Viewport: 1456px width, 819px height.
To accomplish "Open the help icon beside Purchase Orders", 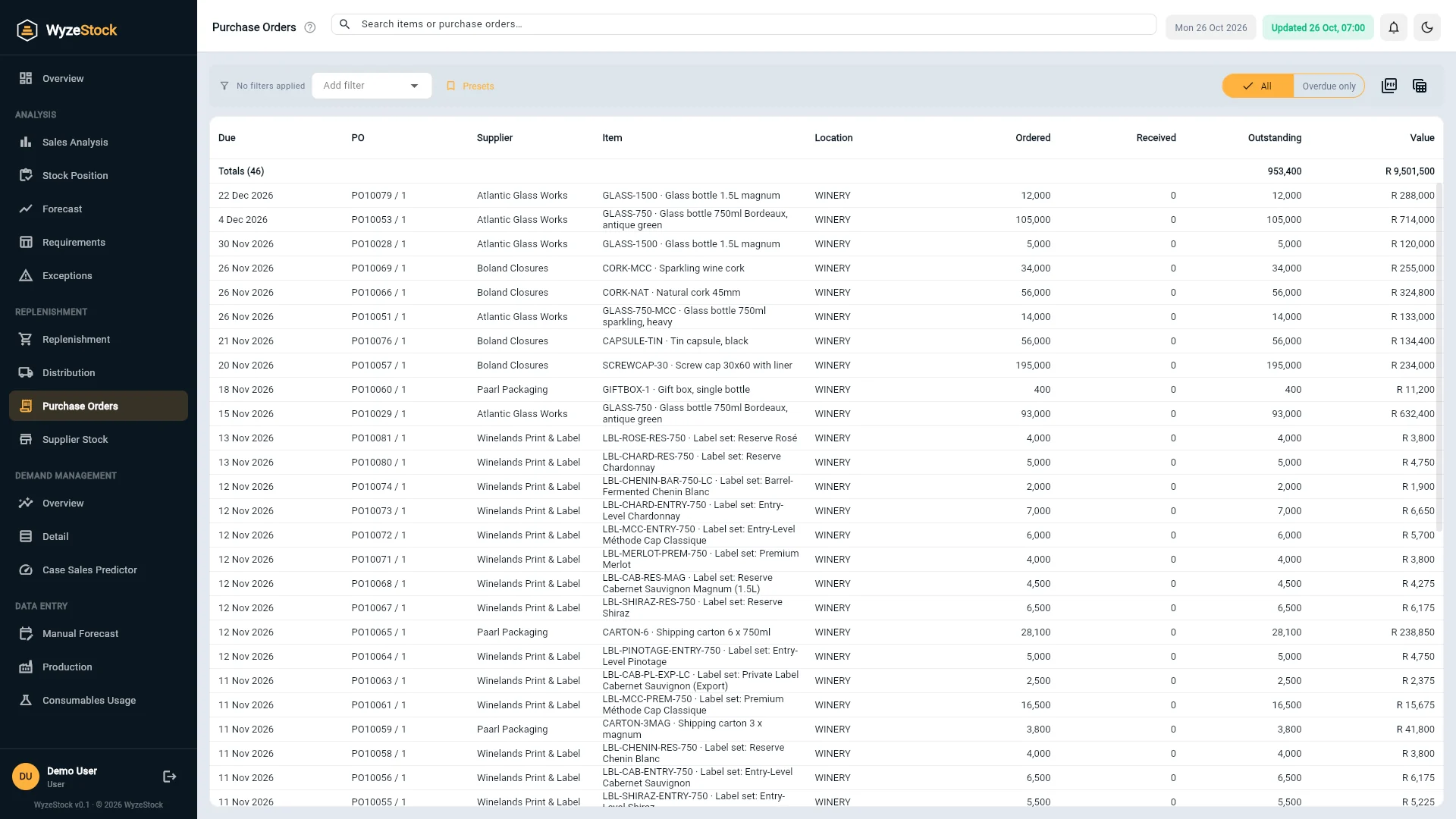I will click(310, 27).
